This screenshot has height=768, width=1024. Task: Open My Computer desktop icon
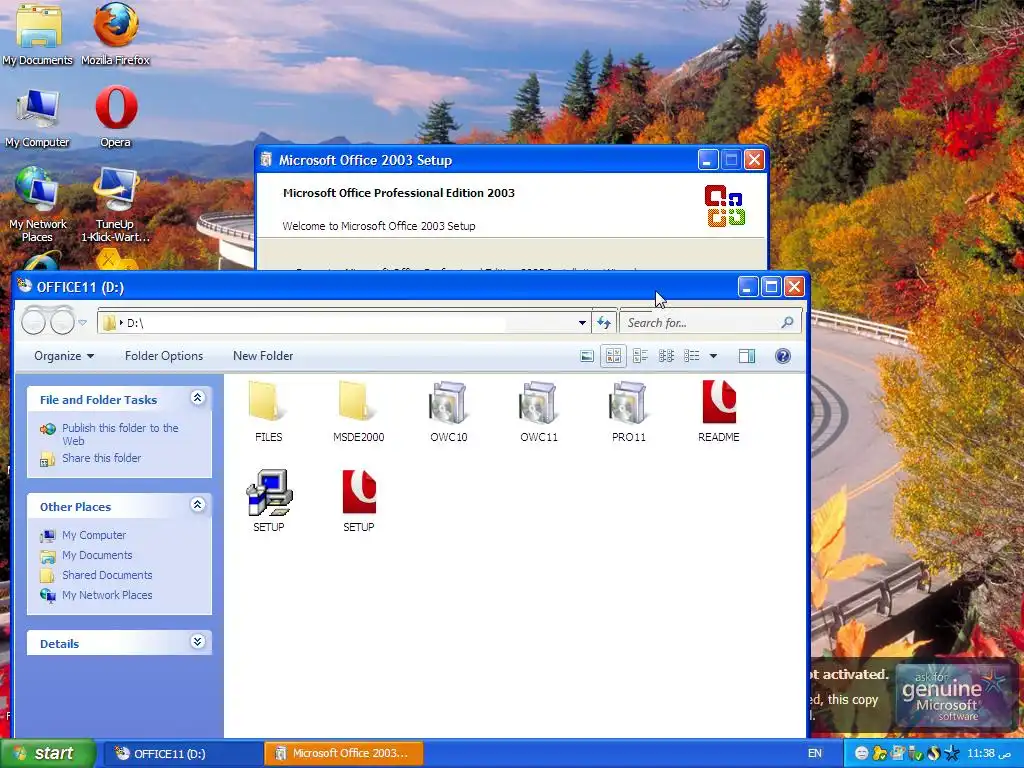coord(37,118)
